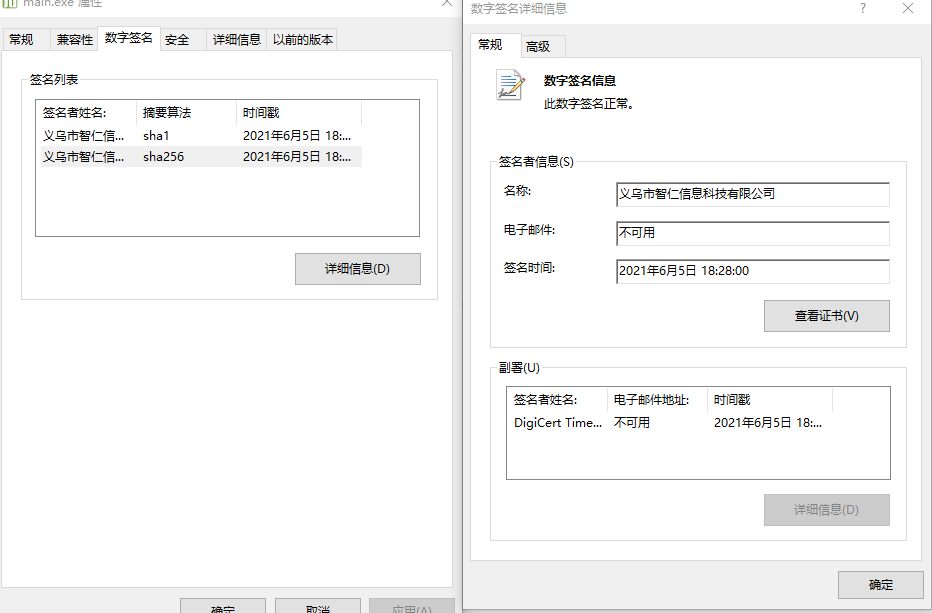This screenshot has height=613, width=932.
Task: Open the 安全 tab
Action: click(177, 39)
